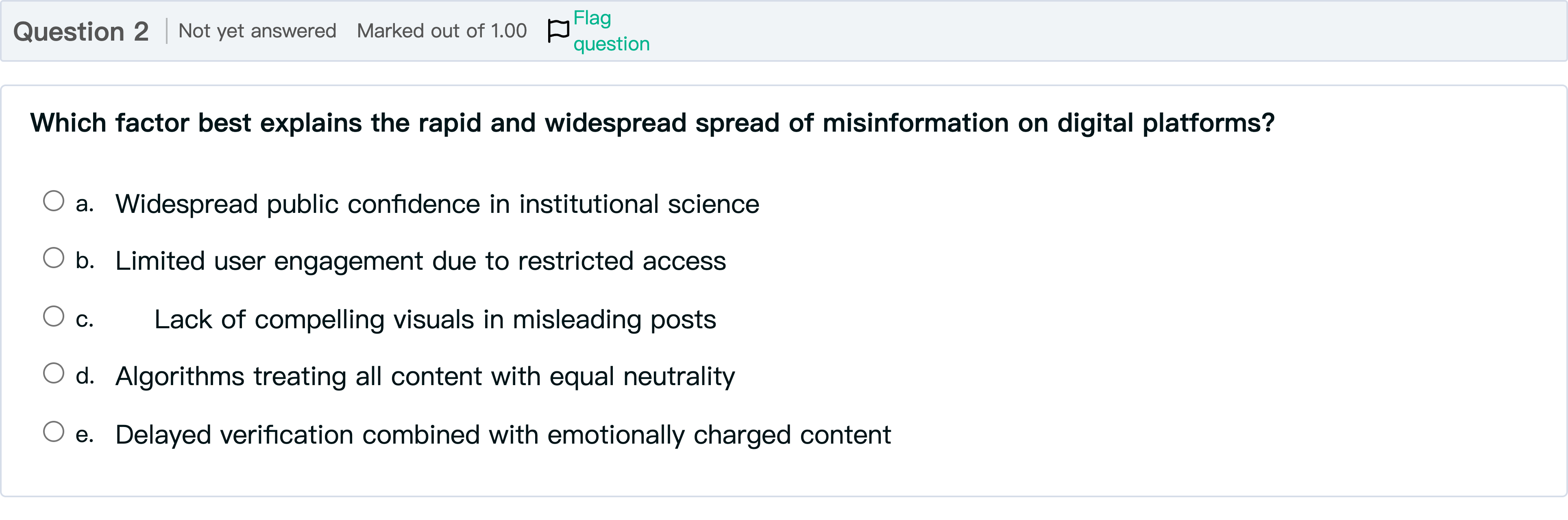
Task: Click the misinformation question prompt text
Action: (652, 123)
